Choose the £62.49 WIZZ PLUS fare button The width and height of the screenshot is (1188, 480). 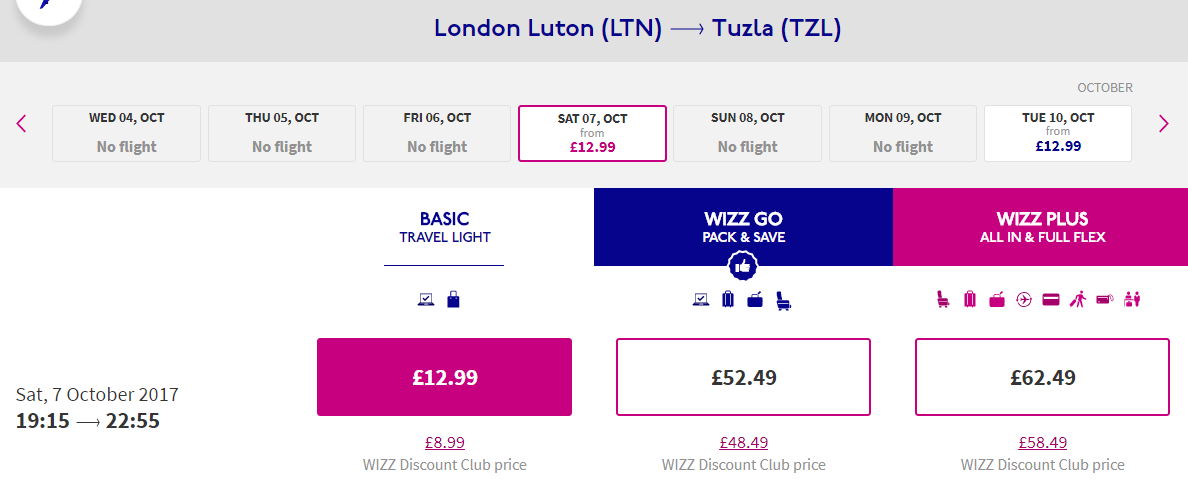[x=1043, y=377]
